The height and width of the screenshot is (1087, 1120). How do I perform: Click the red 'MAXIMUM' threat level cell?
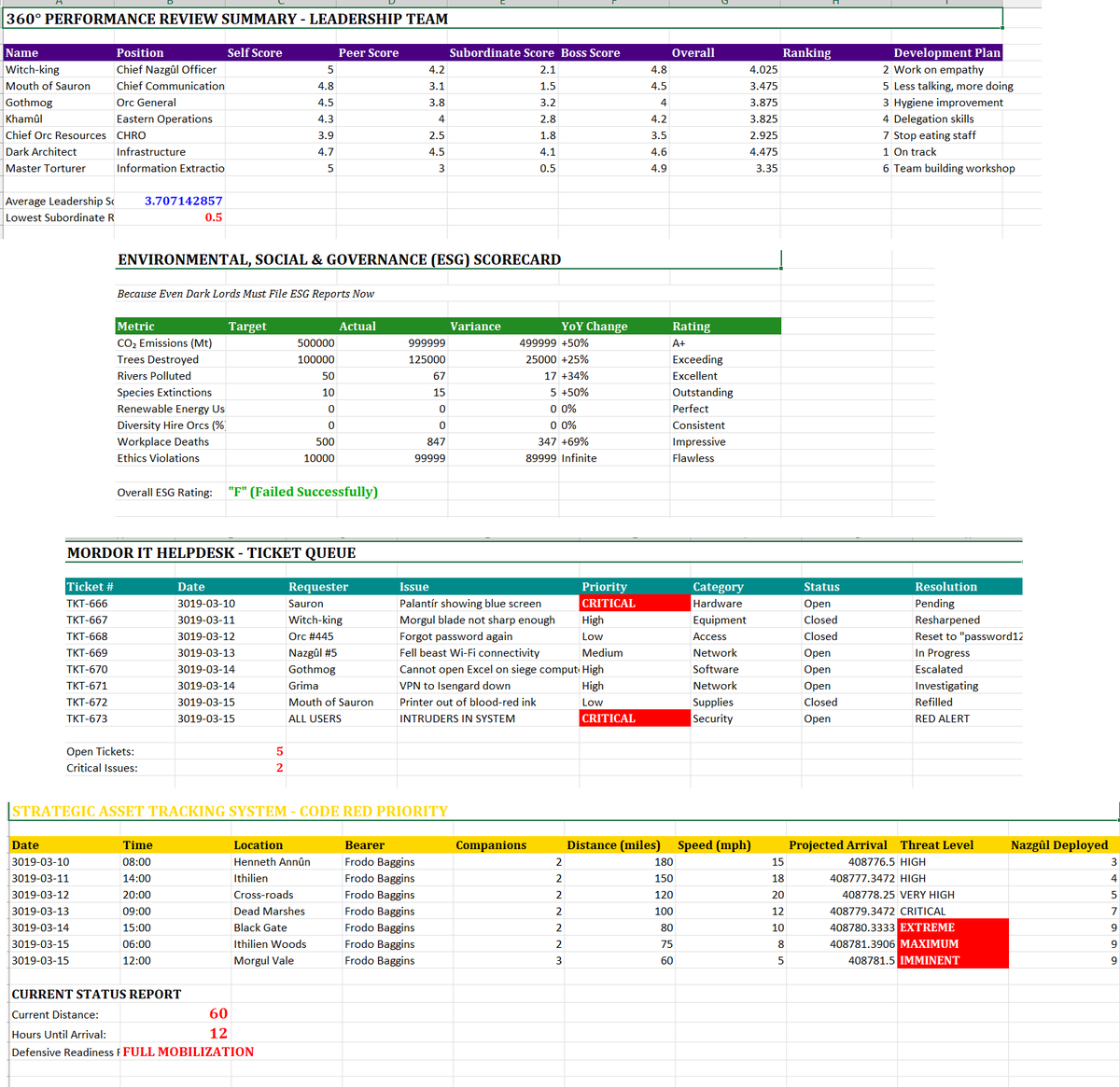[x=953, y=944]
